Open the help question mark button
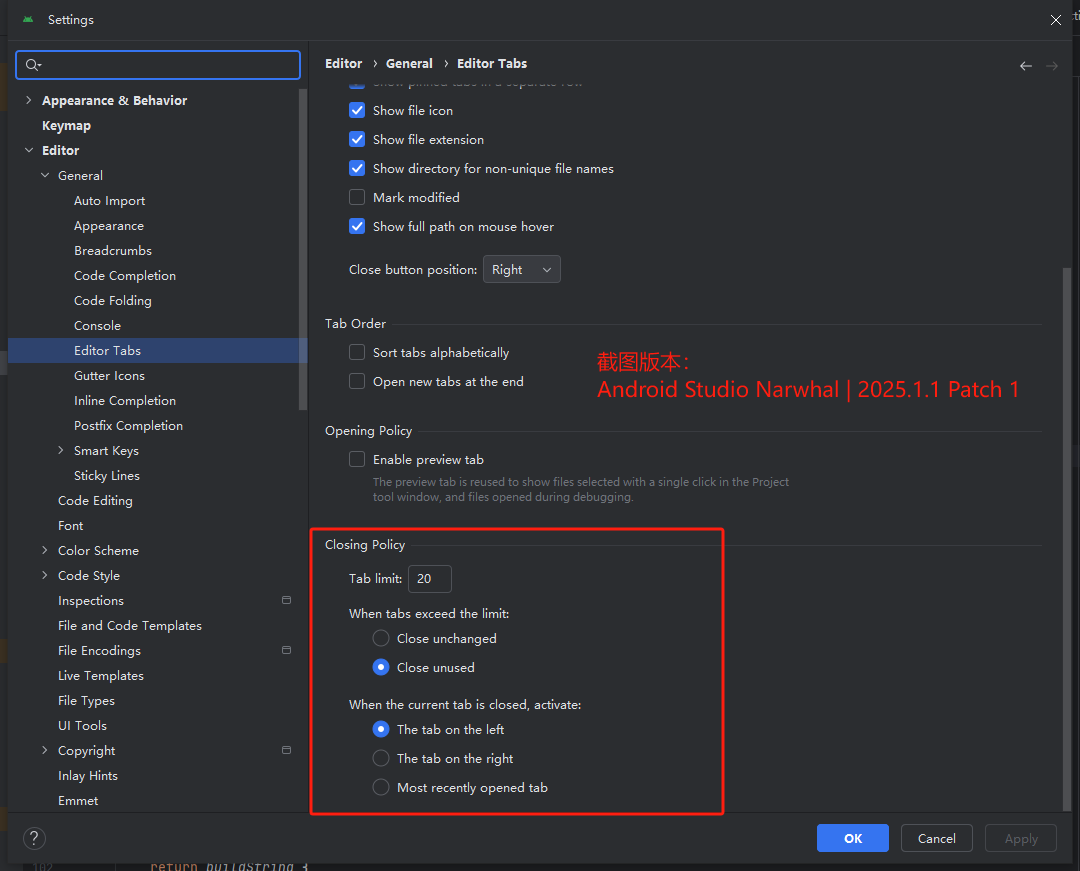This screenshot has height=871, width=1080. [34, 838]
